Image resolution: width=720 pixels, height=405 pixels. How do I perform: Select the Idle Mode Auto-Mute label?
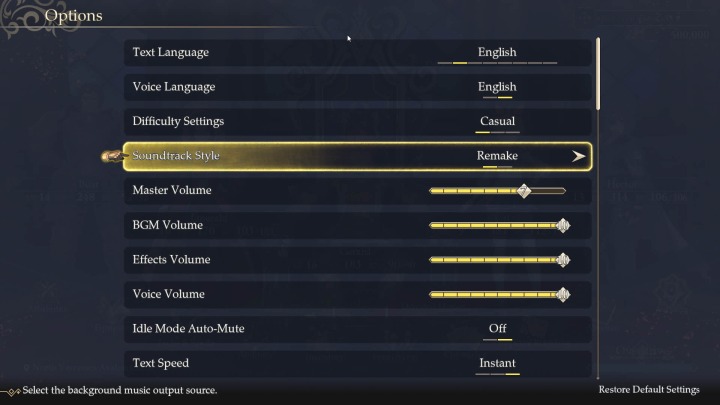tap(188, 329)
